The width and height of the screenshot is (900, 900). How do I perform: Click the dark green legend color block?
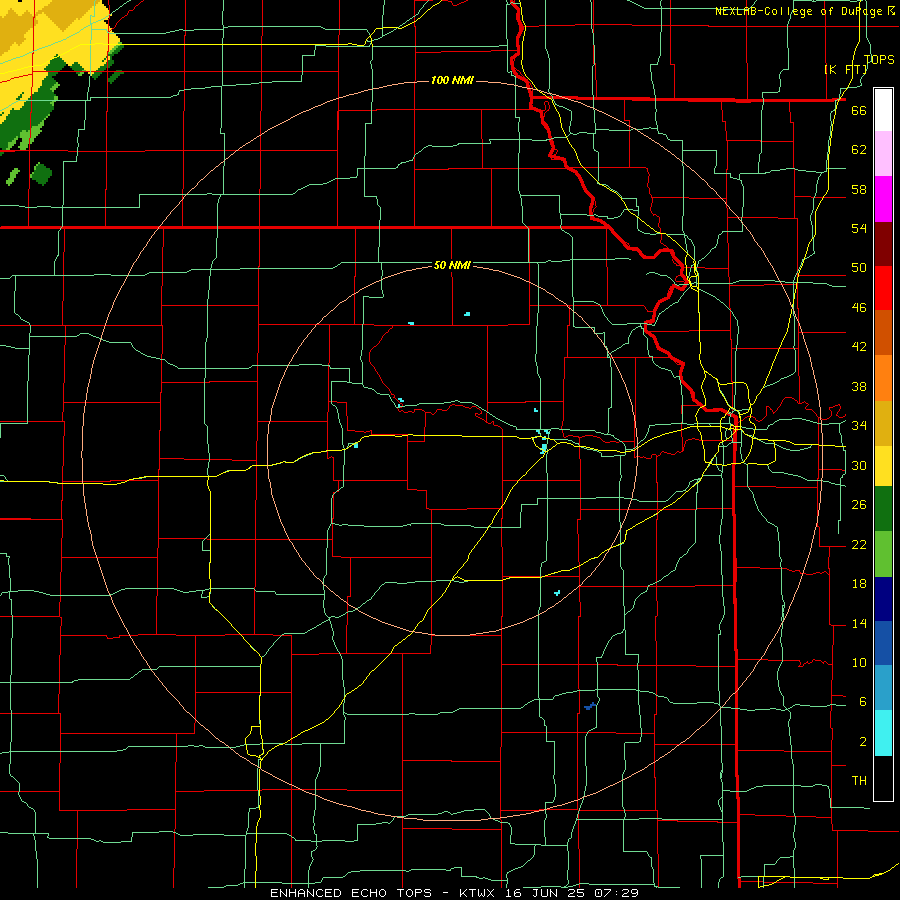point(883,509)
